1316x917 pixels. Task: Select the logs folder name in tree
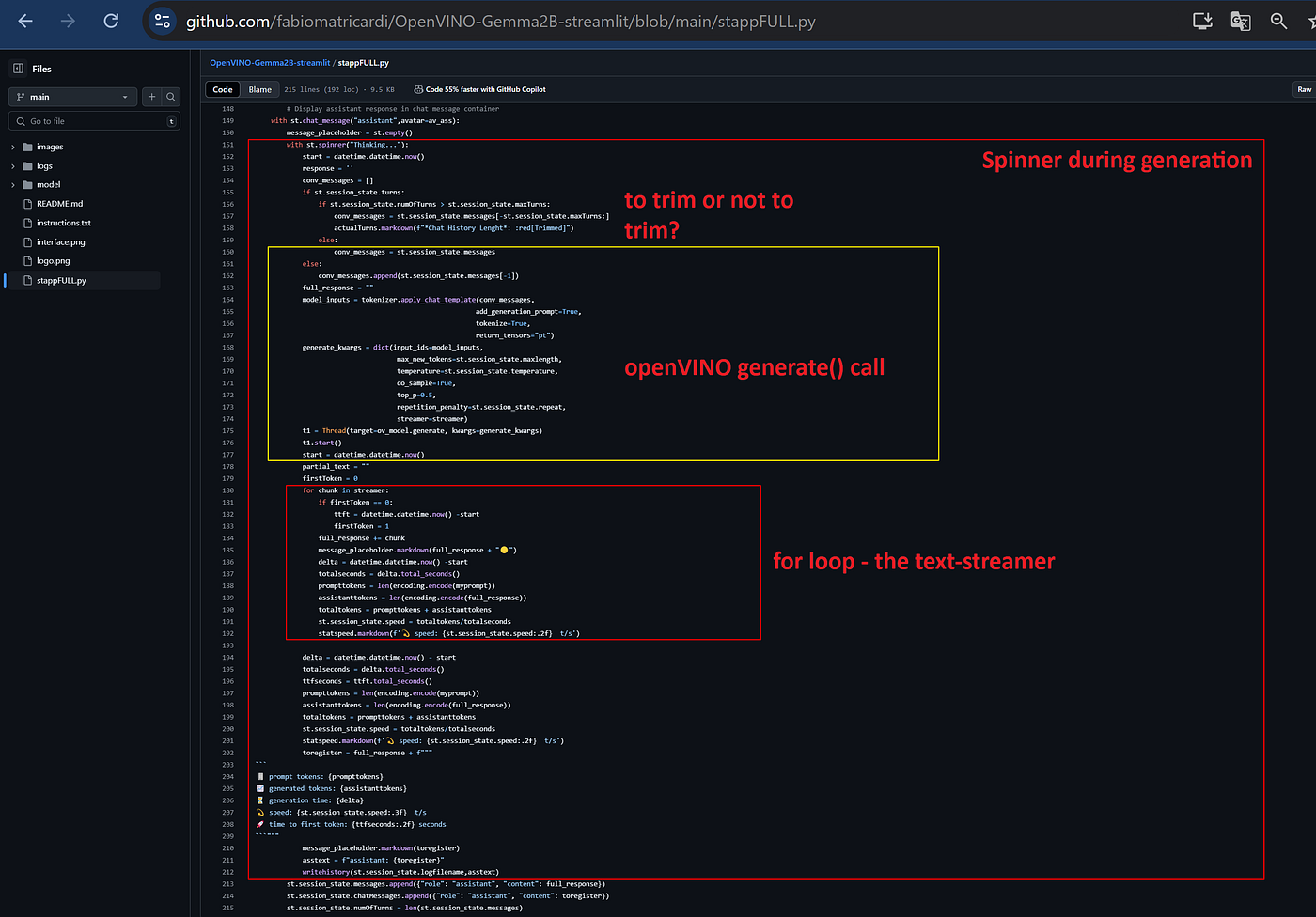(44, 166)
